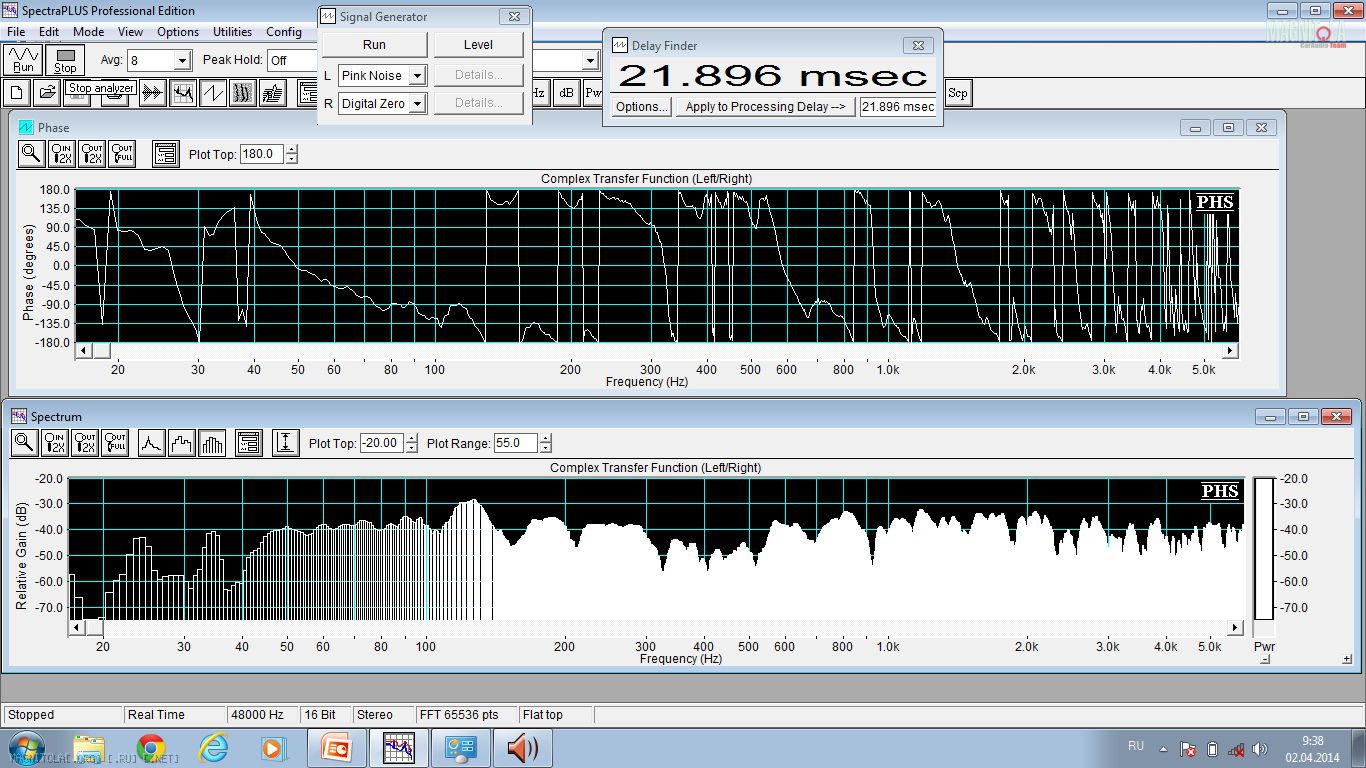The width and height of the screenshot is (1366, 768).
Task: Click the Run analyzer toolbar icon
Action: (x=23, y=59)
